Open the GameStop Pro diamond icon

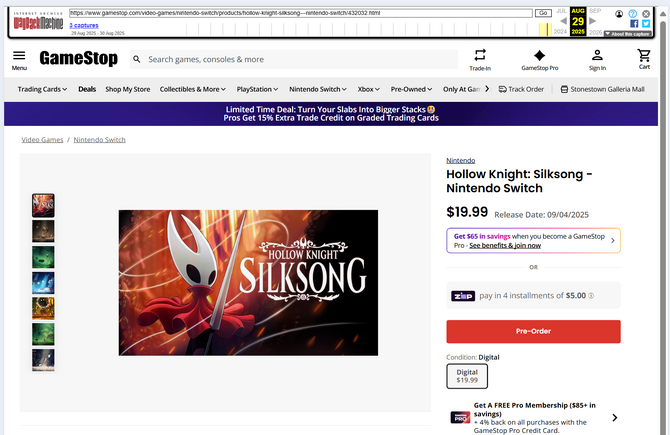pyautogui.click(x=539, y=55)
